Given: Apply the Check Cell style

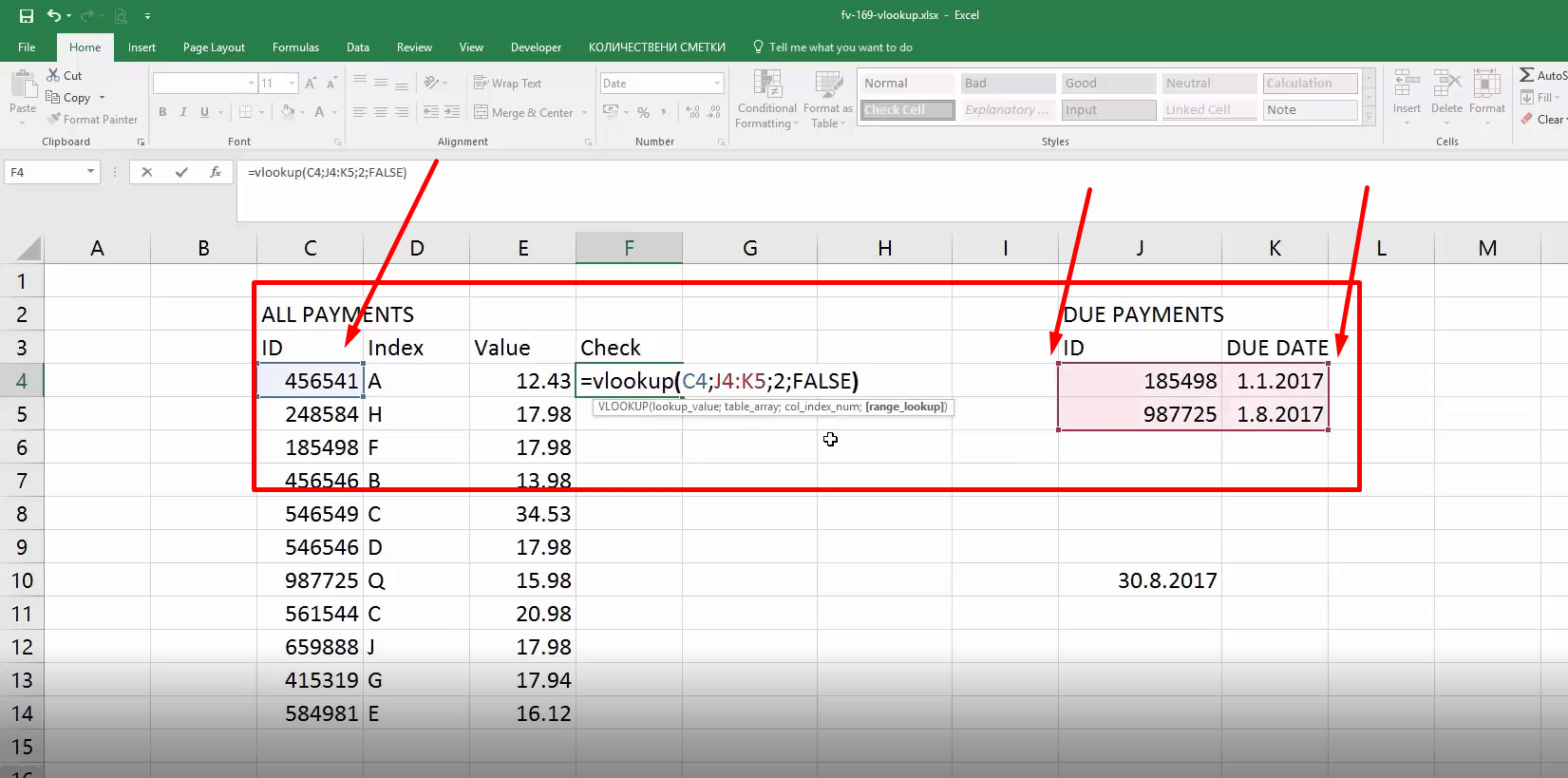Looking at the screenshot, I should 907,110.
